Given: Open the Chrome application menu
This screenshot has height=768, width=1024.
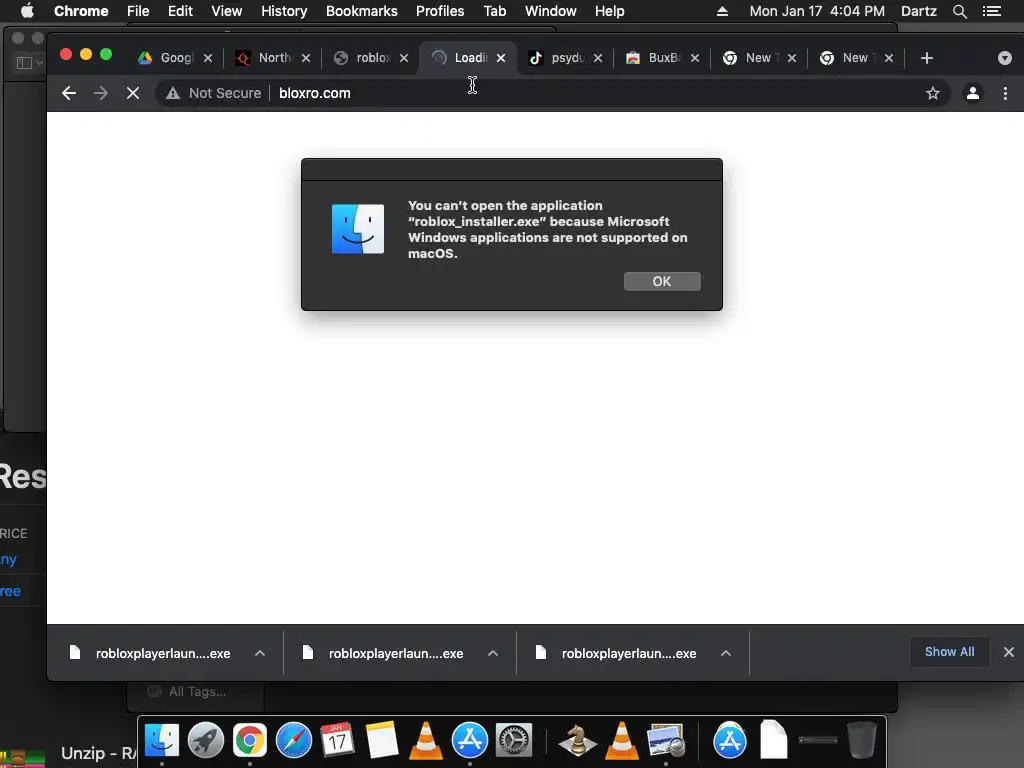Looking at the screenshot, I should point(81,11).
